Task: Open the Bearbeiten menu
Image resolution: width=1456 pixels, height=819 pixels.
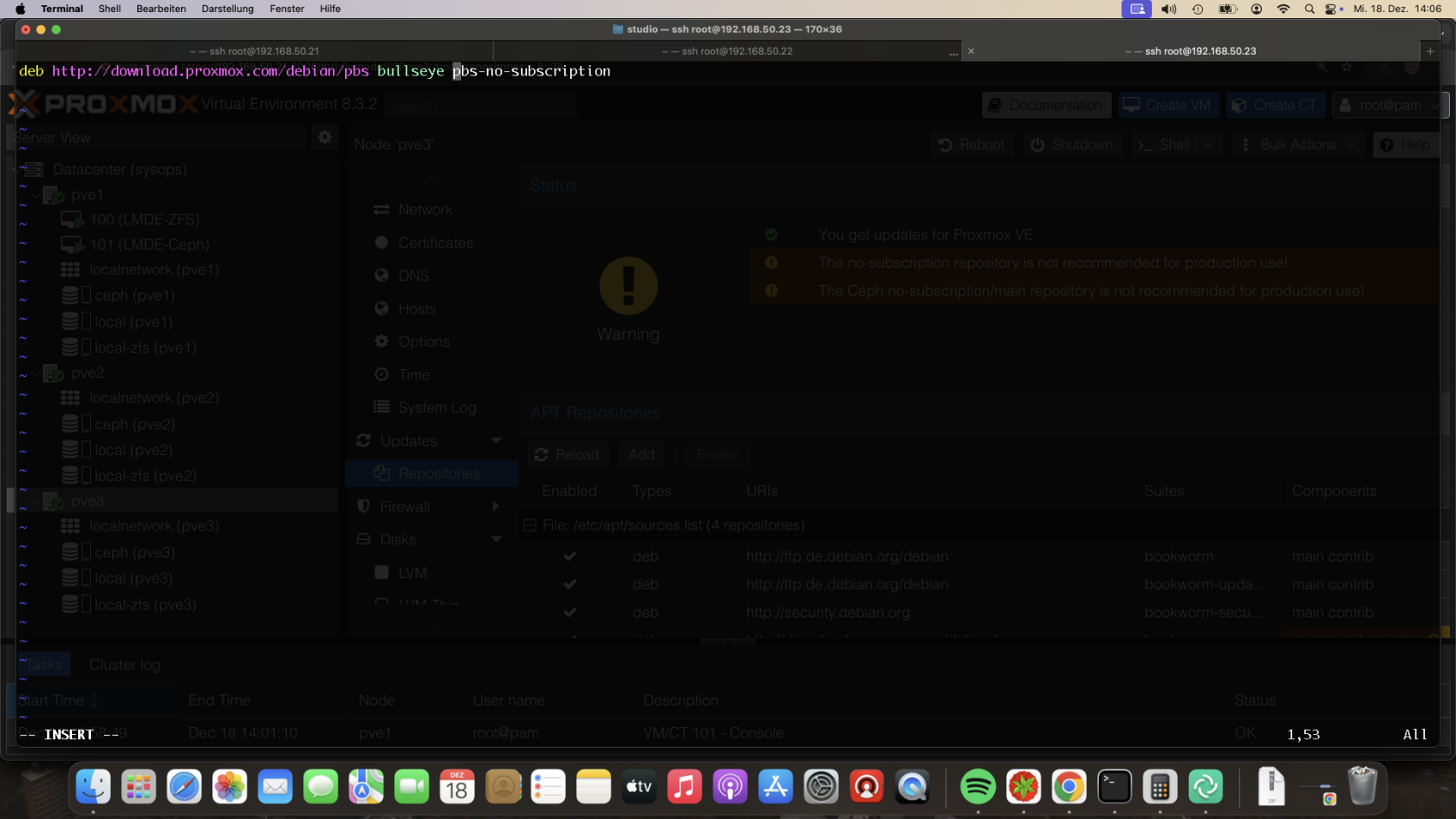Action: click(161, 9)
